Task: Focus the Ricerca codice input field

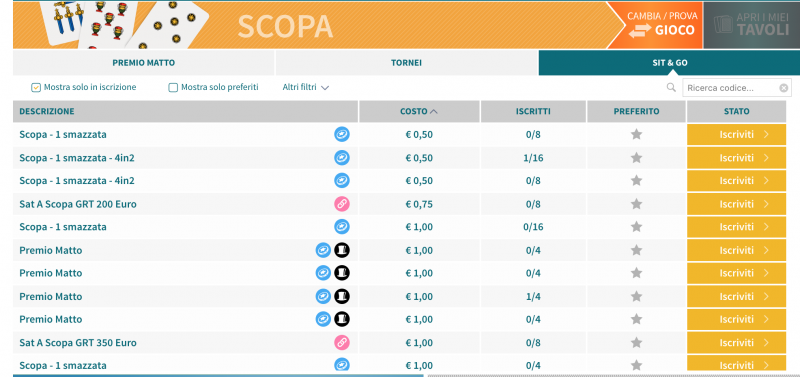Action: pyautogui.click(x=731, y=88)
